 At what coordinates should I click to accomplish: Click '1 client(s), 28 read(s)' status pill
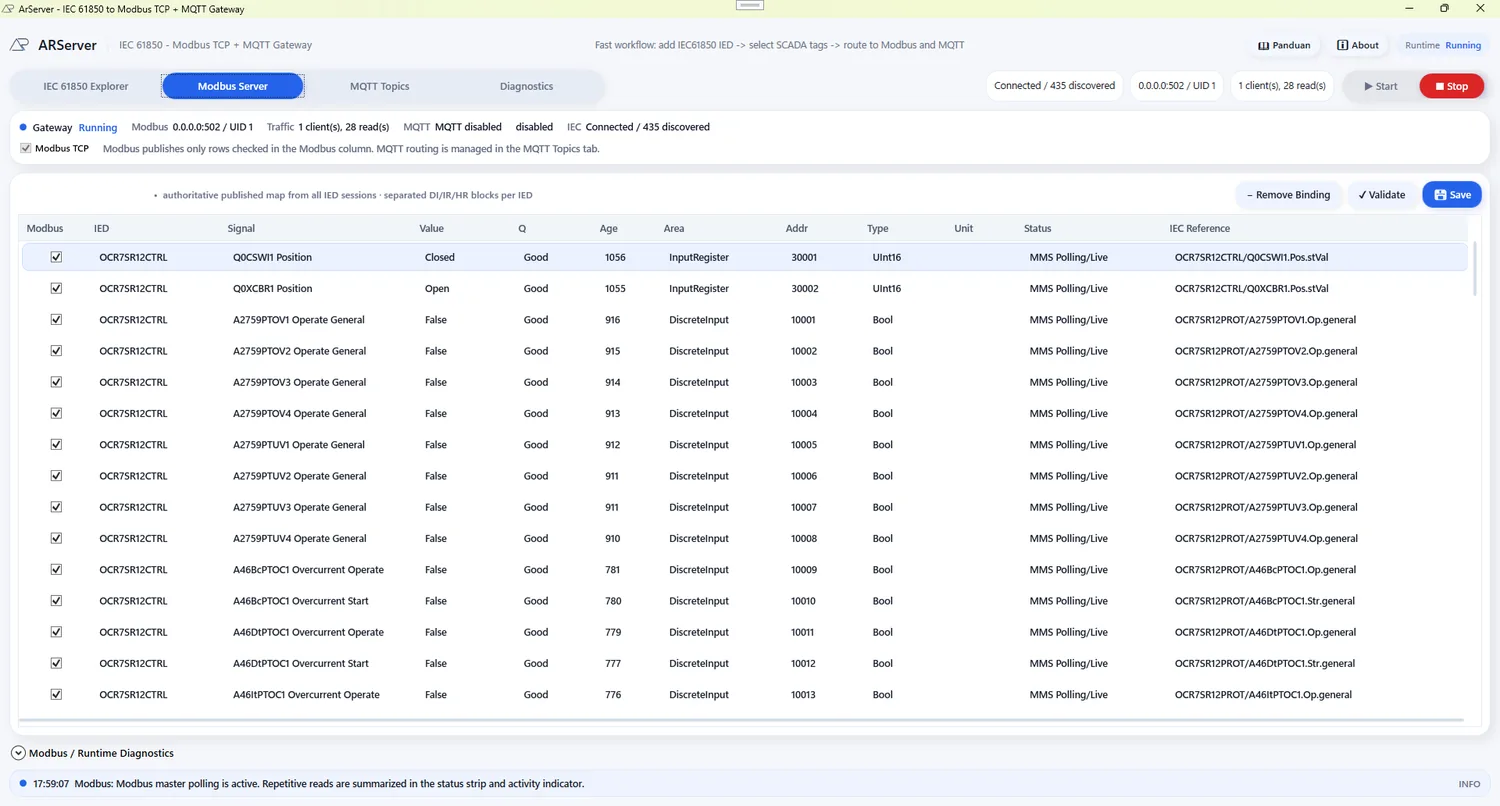point(1282,86)
